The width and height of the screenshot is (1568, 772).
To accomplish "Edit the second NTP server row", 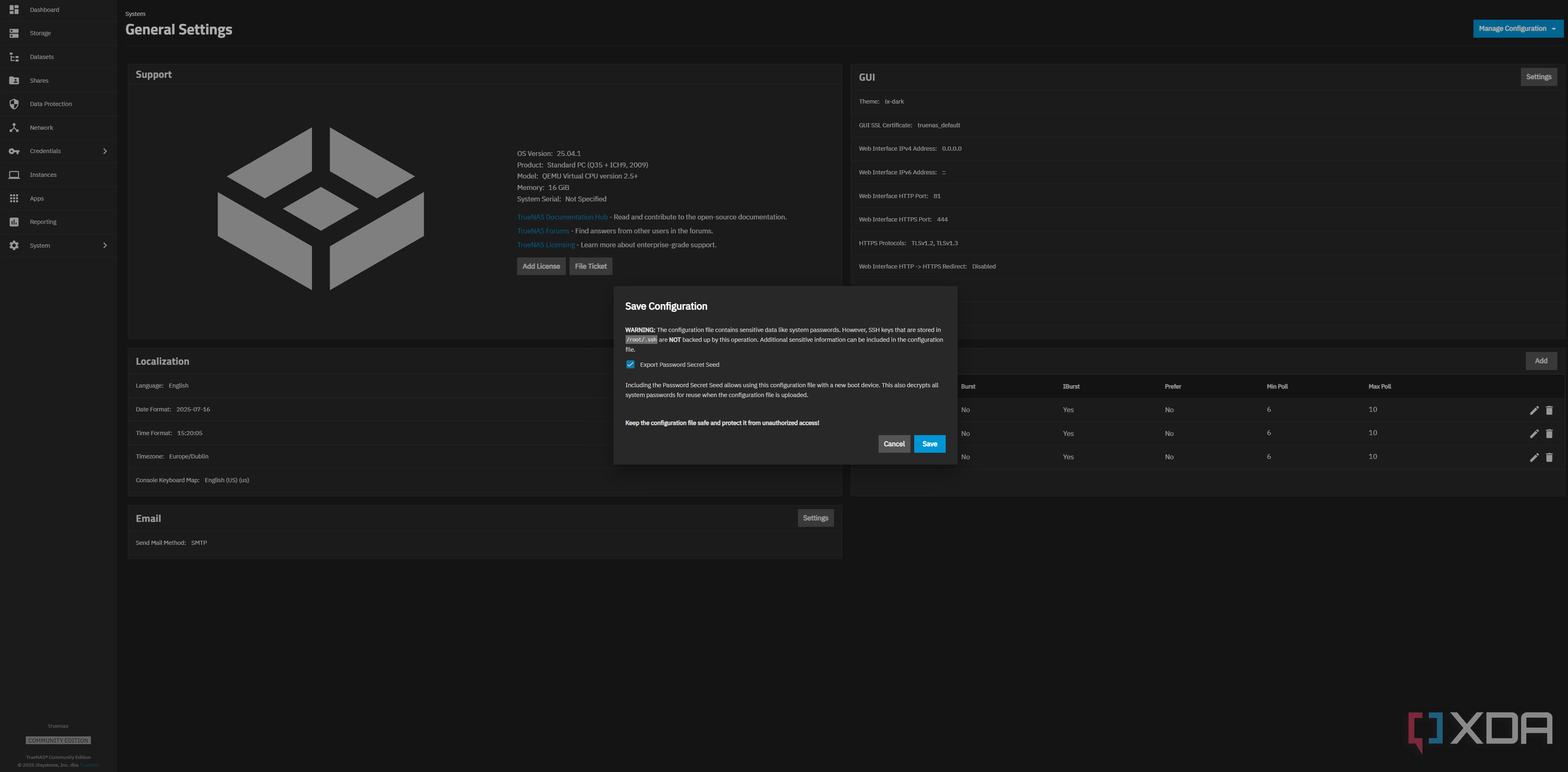I will (1534, 433).
